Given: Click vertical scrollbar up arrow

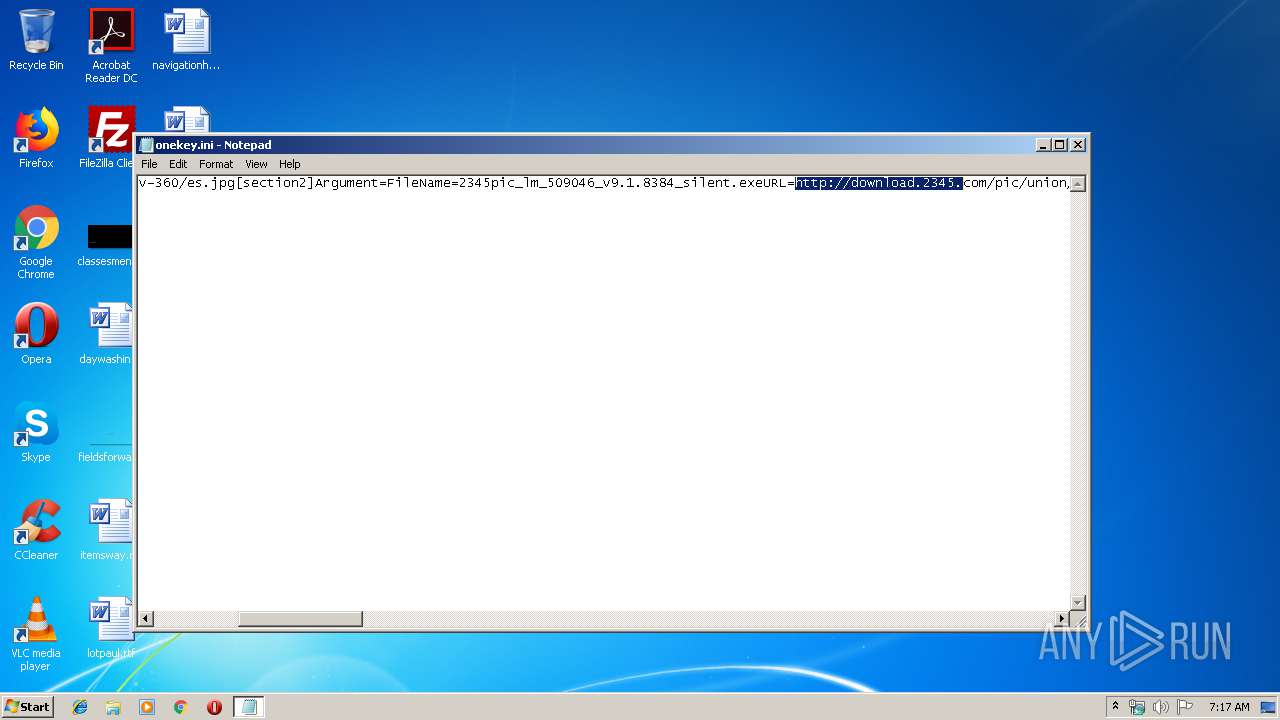Looking at the screenshot, I should click(x=1078, y=183).
